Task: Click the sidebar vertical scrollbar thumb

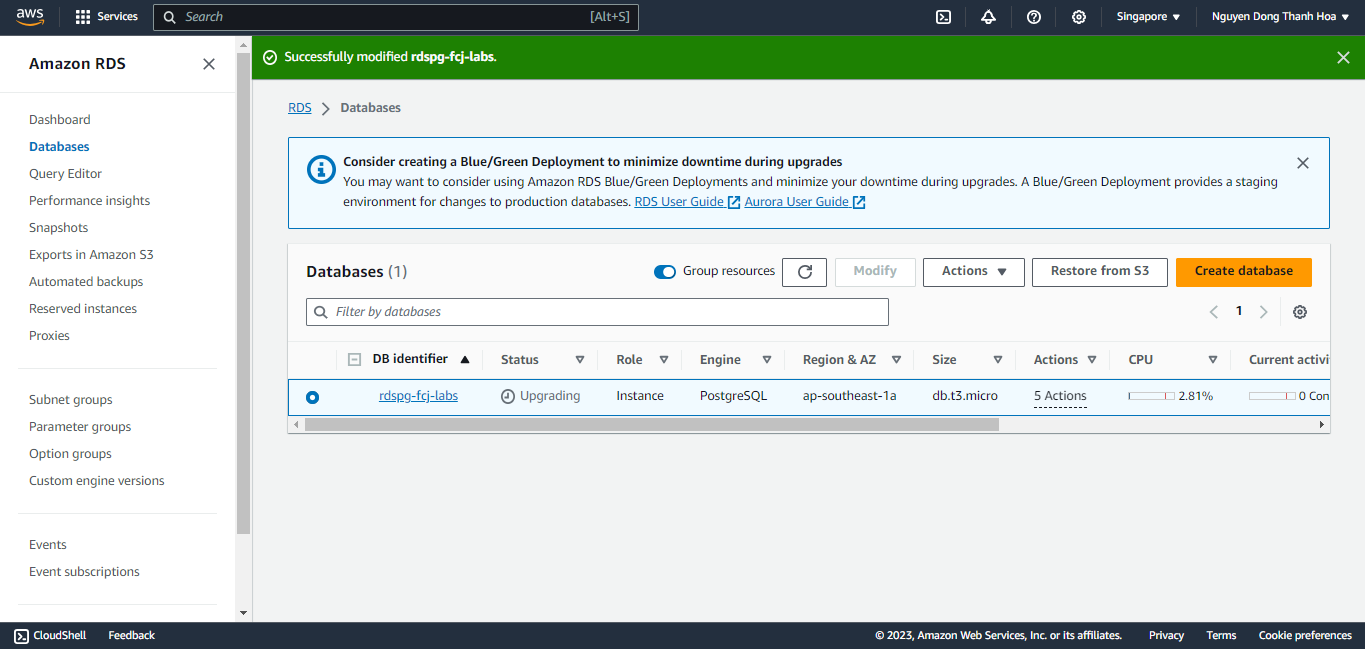Action: coord(243,293)
